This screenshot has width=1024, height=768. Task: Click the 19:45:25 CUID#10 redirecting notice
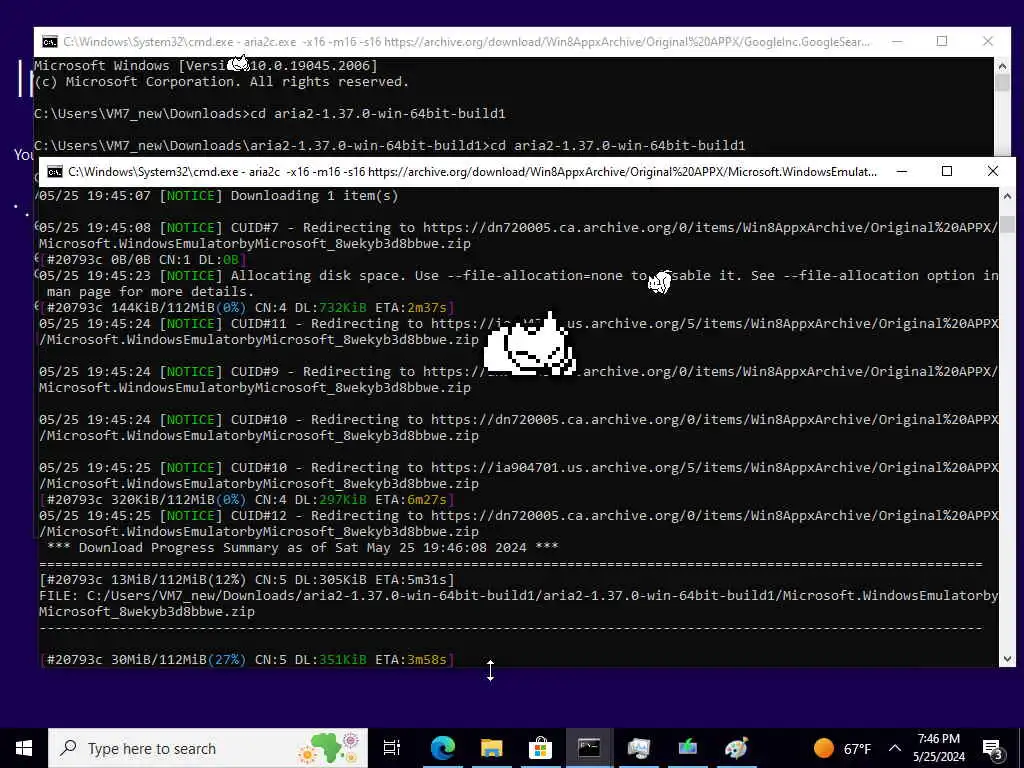coord(519,475)
